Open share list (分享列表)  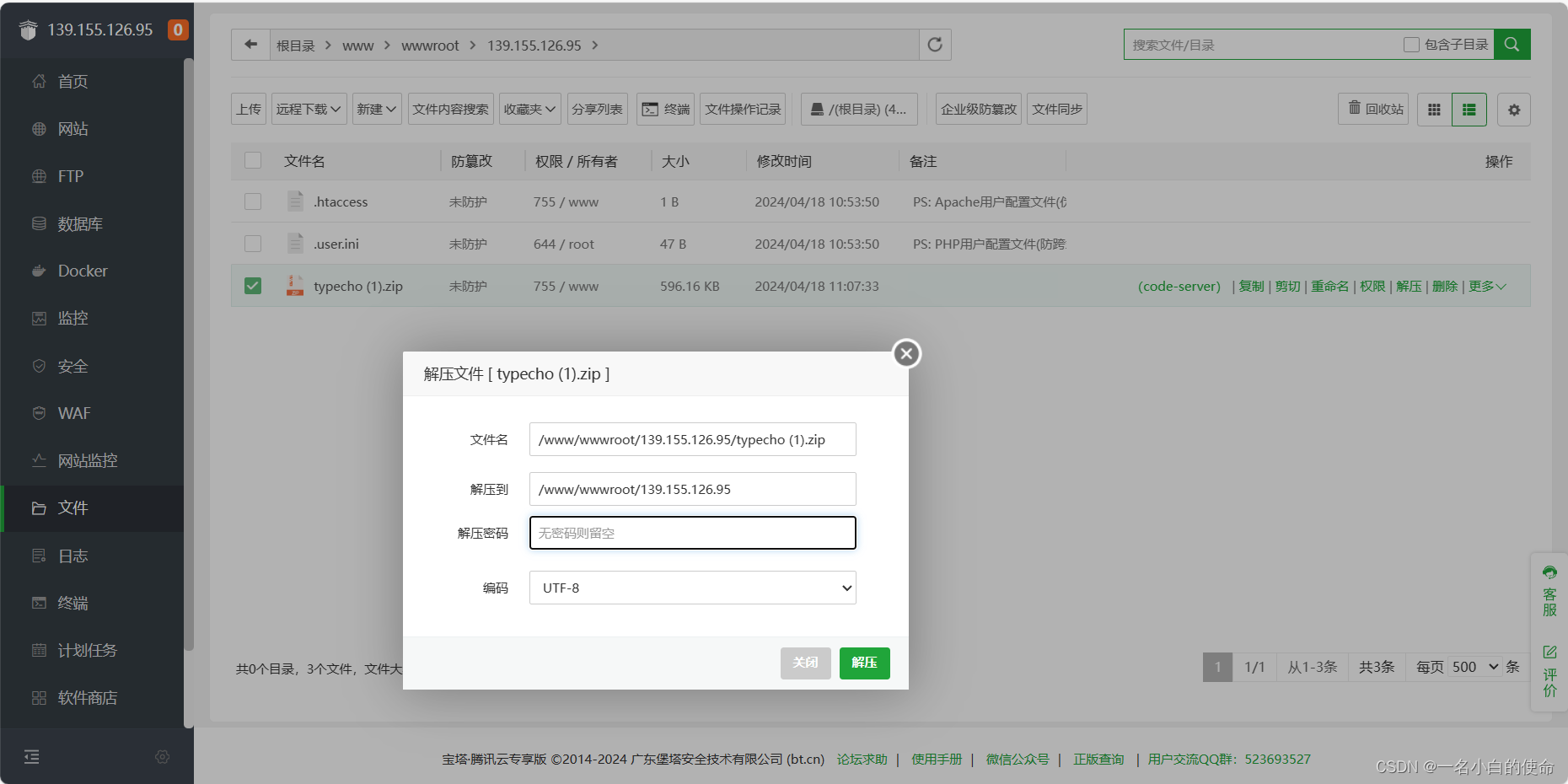[597, 109]
